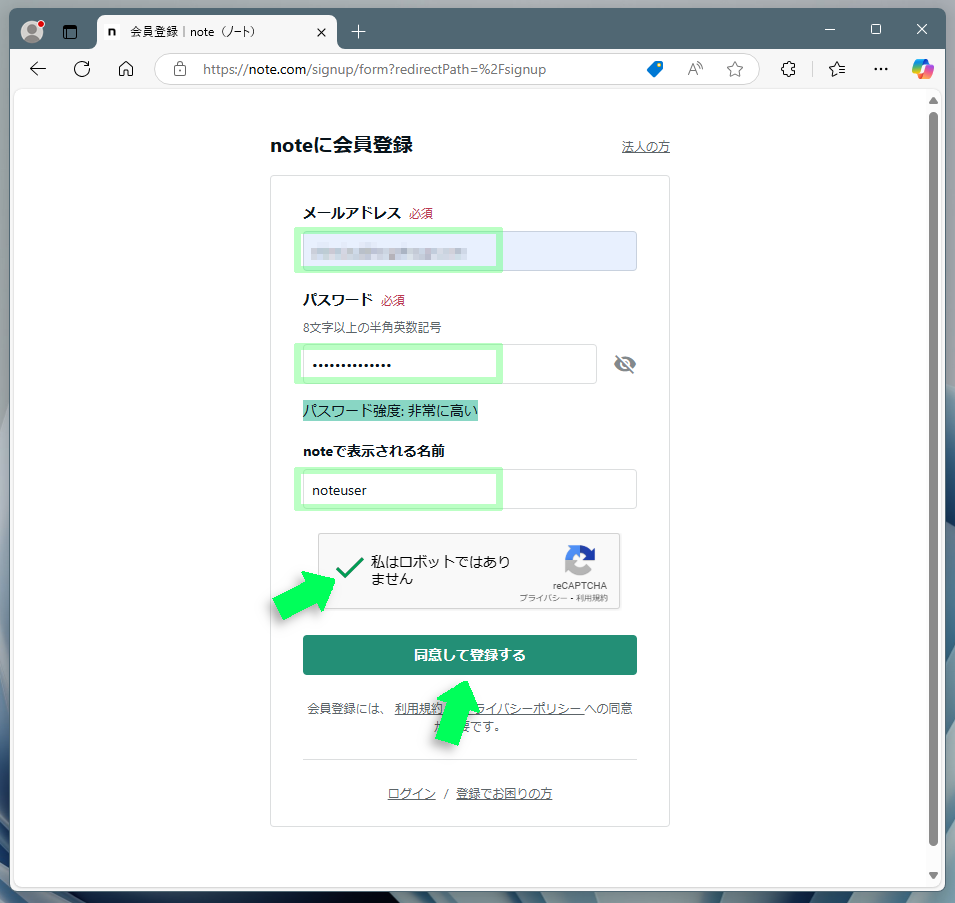Toggle password visibility eye icon
955x903 pixels.
(x=625, y=364)
